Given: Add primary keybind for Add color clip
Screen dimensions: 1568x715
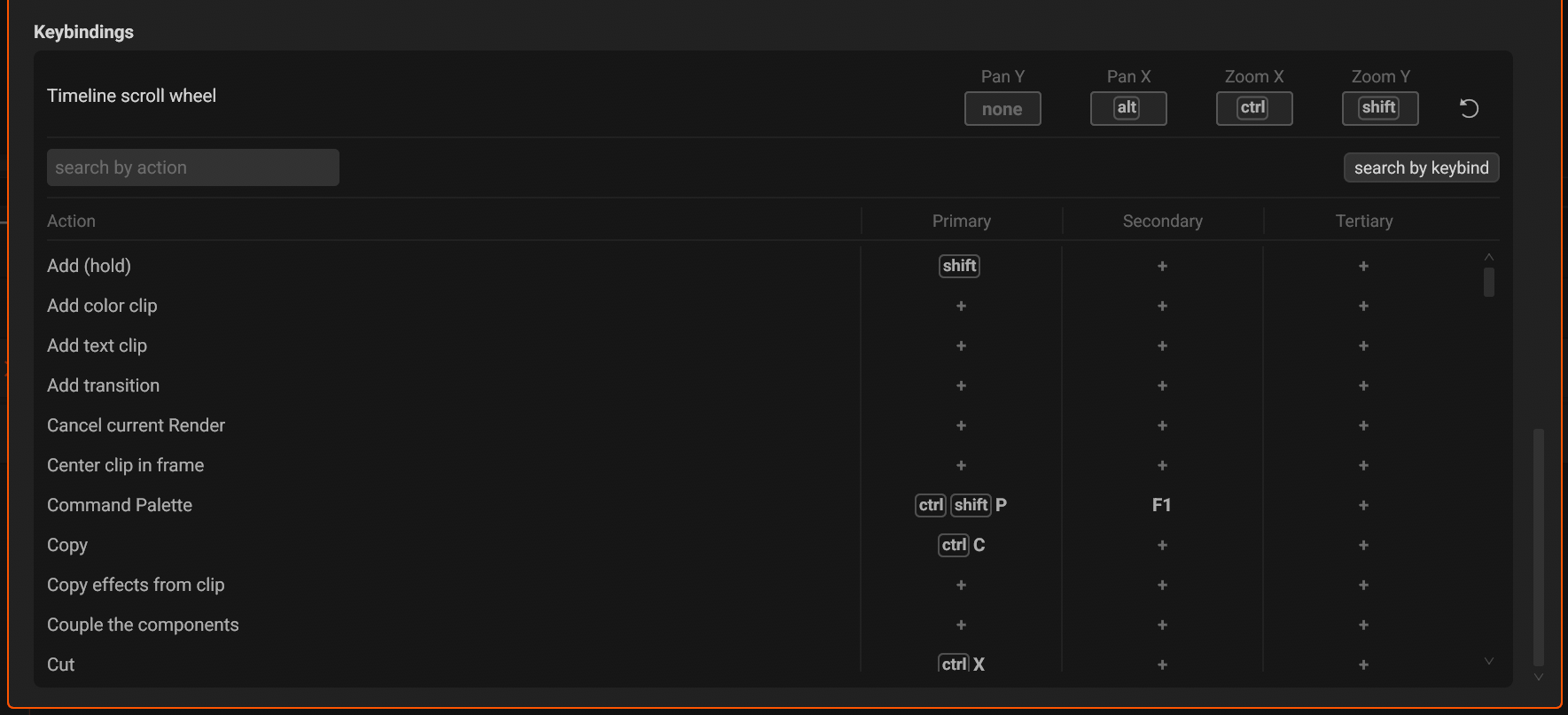Looking at the screenshot, I should pyautogui.click(x=961, y=306).
